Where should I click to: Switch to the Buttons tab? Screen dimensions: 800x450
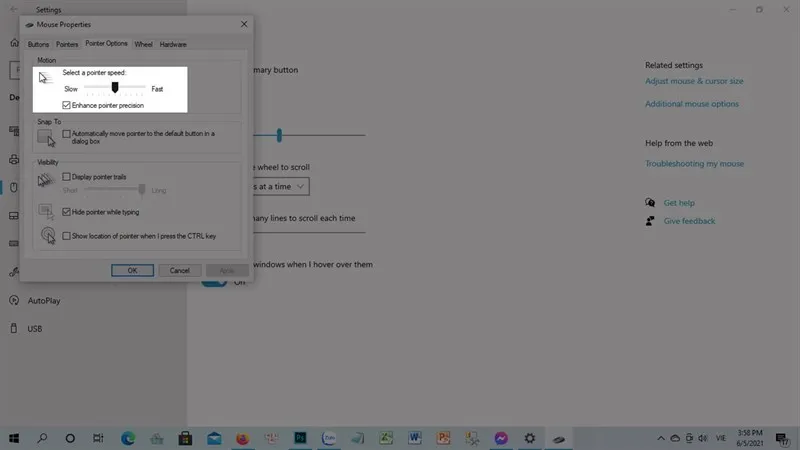coord(39,44)
